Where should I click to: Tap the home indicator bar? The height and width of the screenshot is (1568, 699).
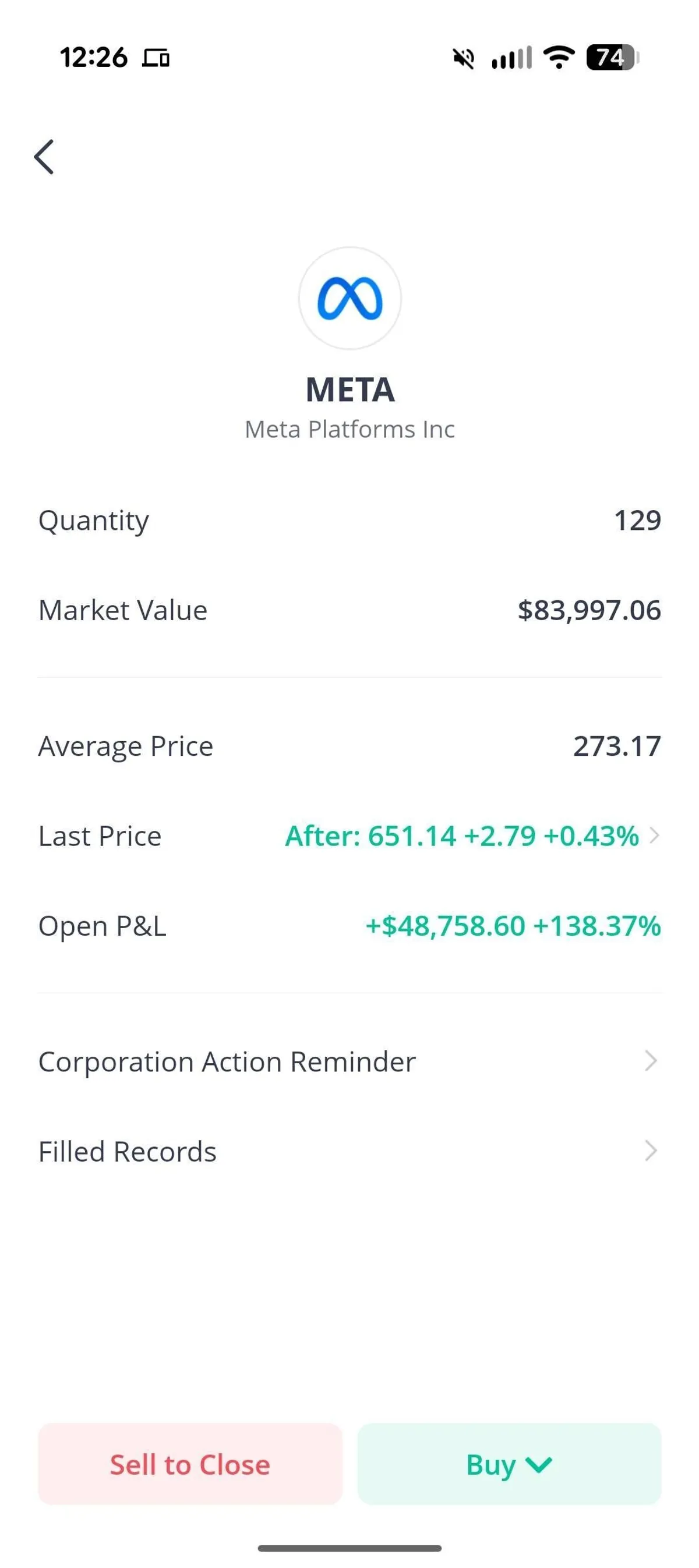tap(349, 1548)
